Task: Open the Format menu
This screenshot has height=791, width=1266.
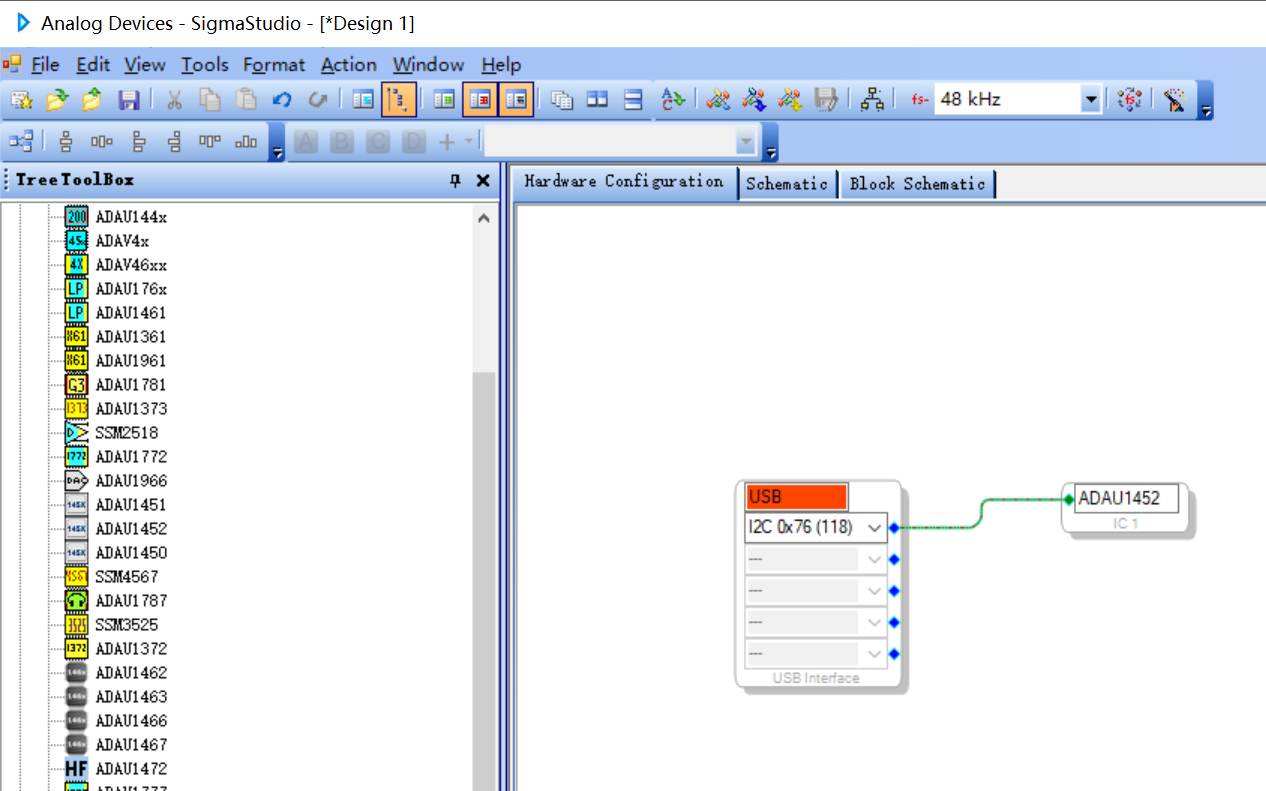Action: tap(274, 65)
